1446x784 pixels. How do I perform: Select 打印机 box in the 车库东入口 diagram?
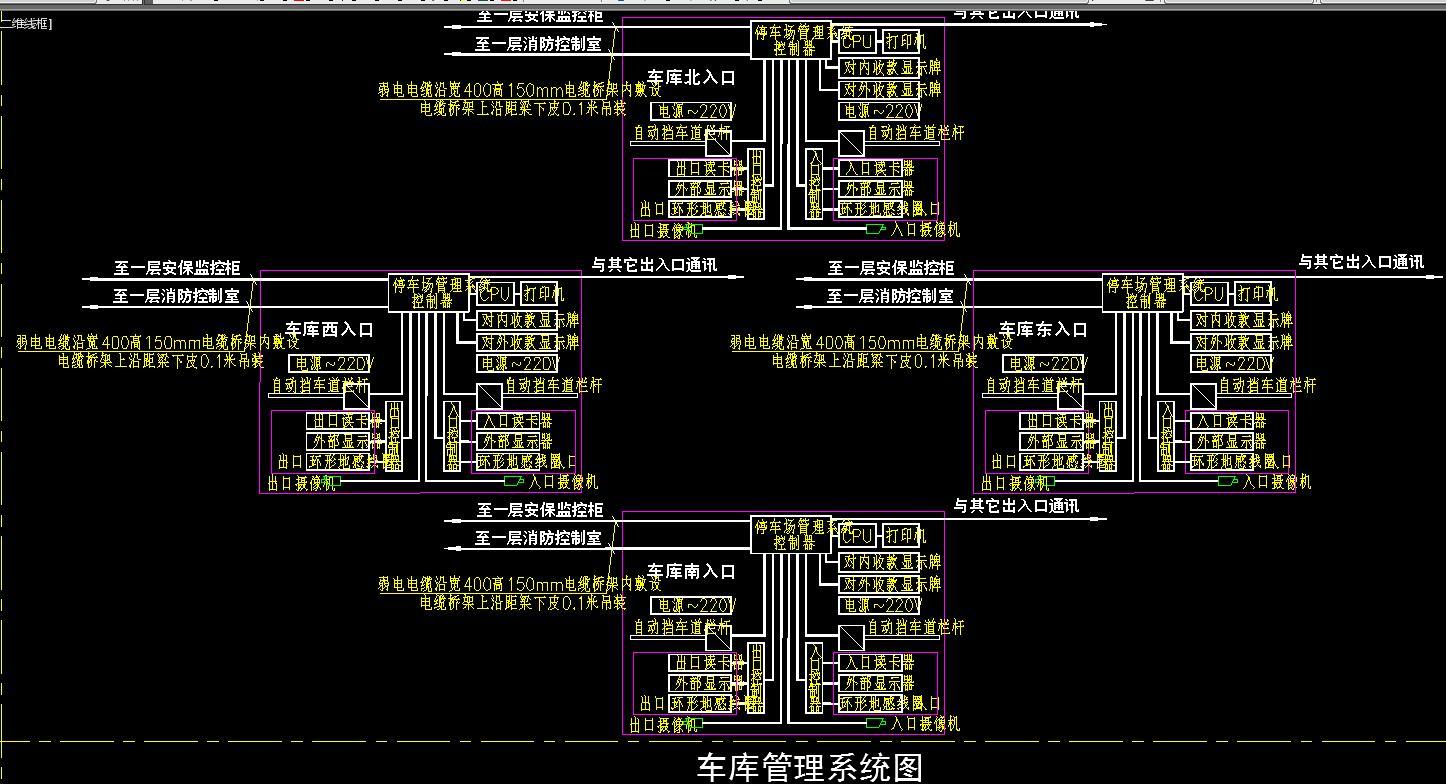pos(1255,293)
